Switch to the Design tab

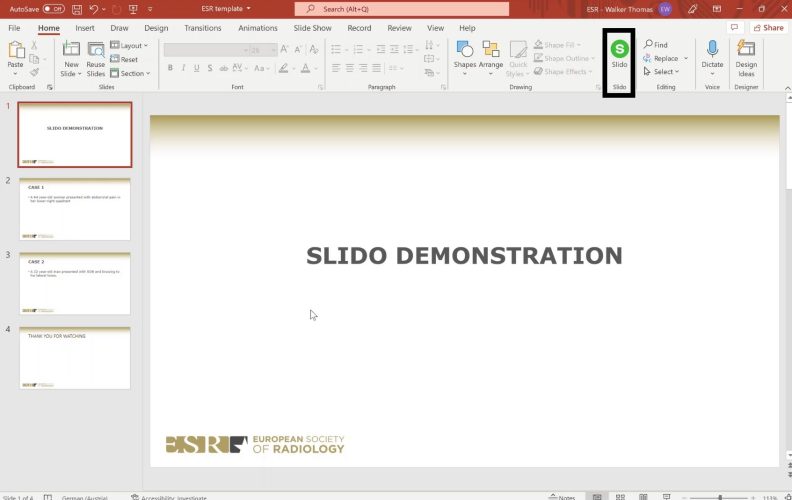(156, 28)
